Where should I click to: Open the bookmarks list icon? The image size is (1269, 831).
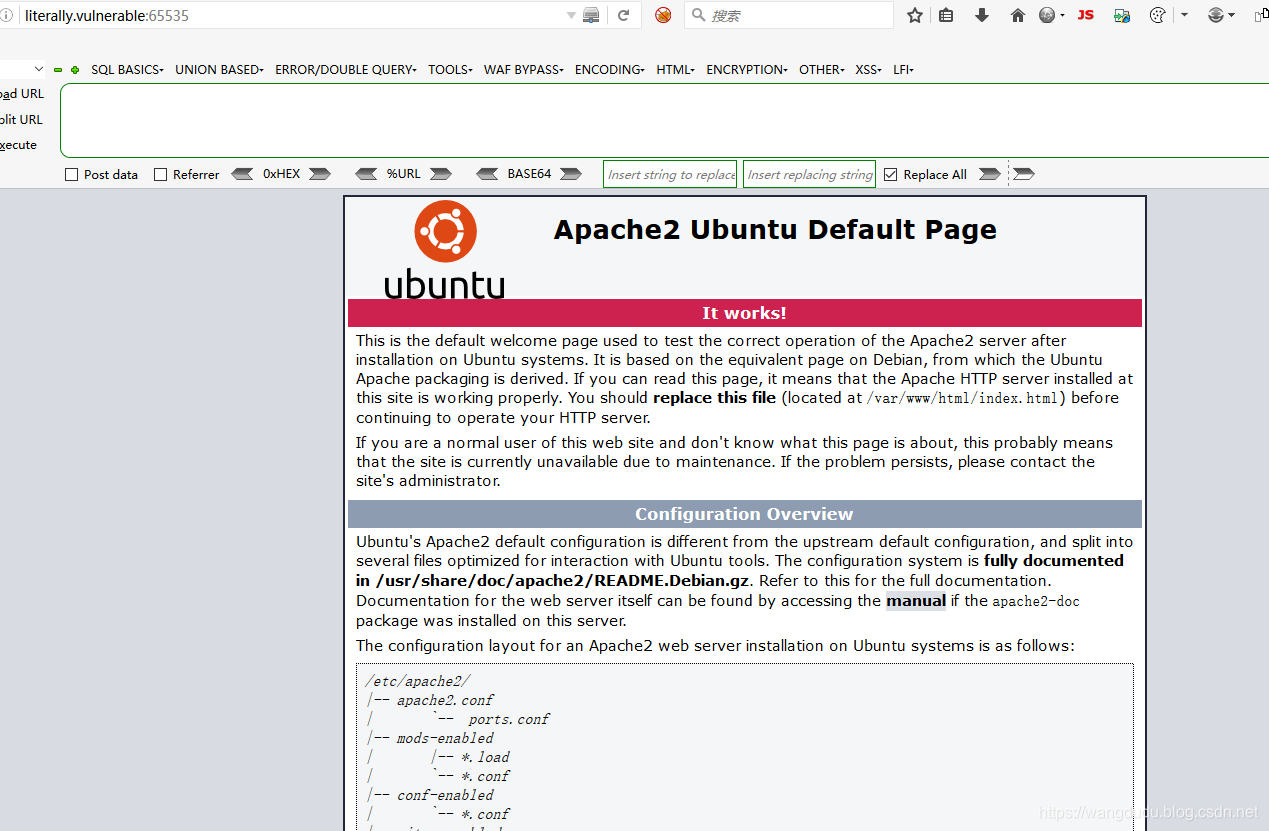coord(946,15)
